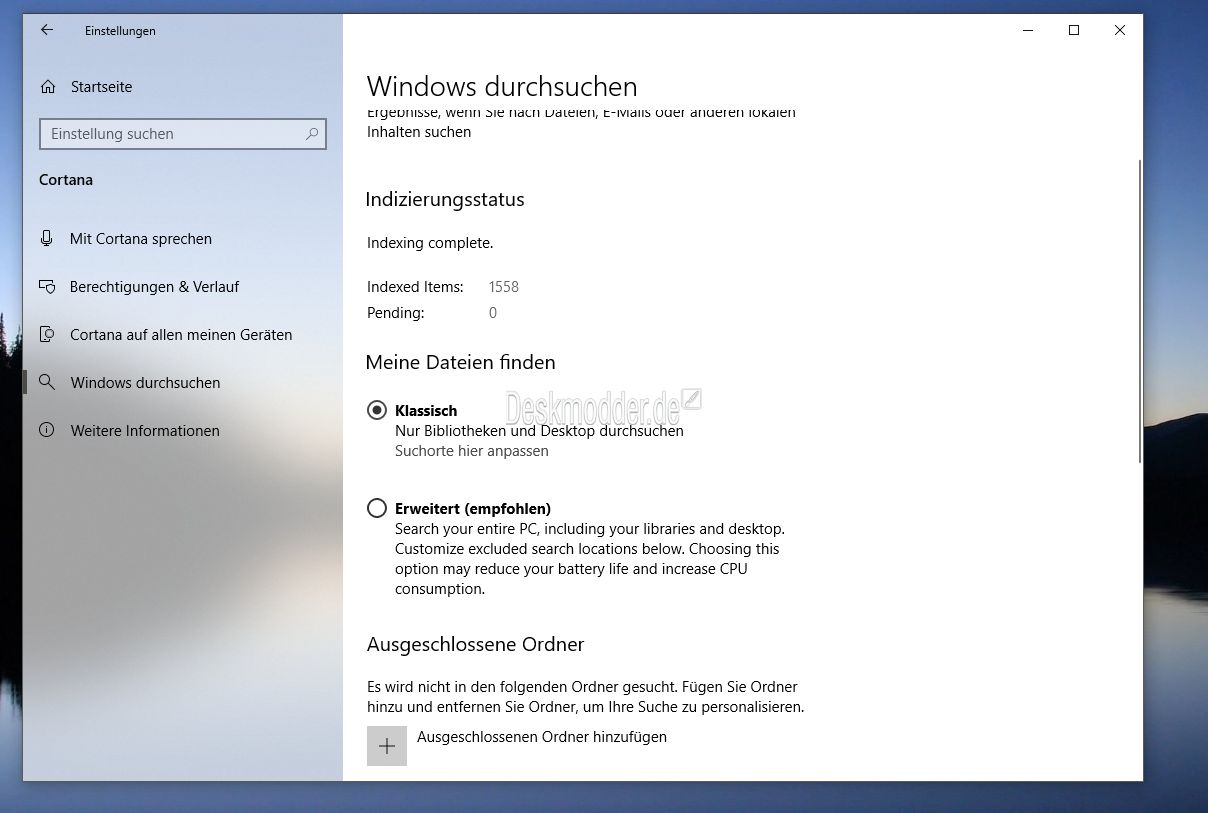This screenshot has width=1208, height=813.
Task: Click the Cortana devices icon
Action: tap(47, 334)
